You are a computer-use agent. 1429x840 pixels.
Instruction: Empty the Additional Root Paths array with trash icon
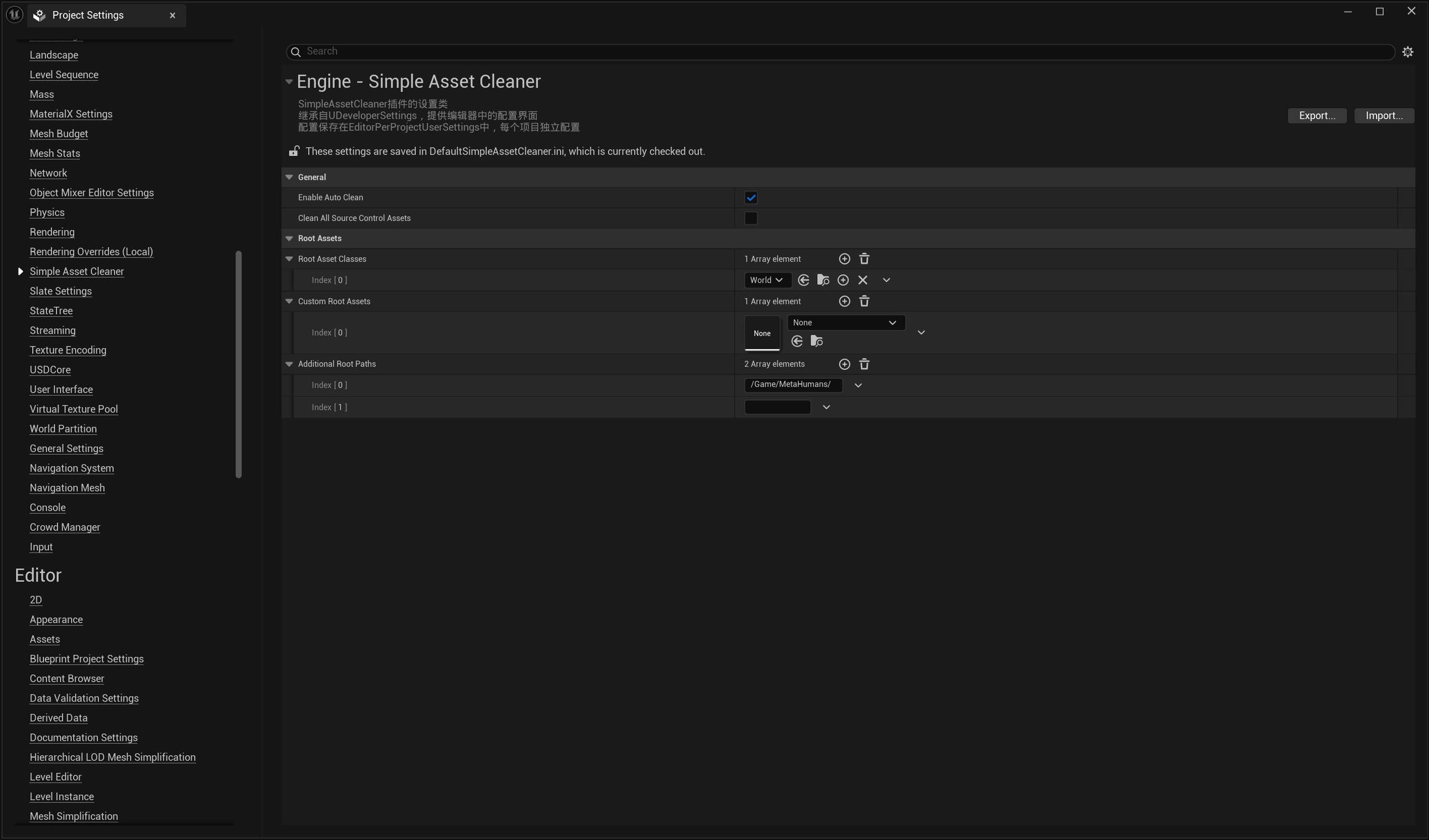tap(864, 364)
